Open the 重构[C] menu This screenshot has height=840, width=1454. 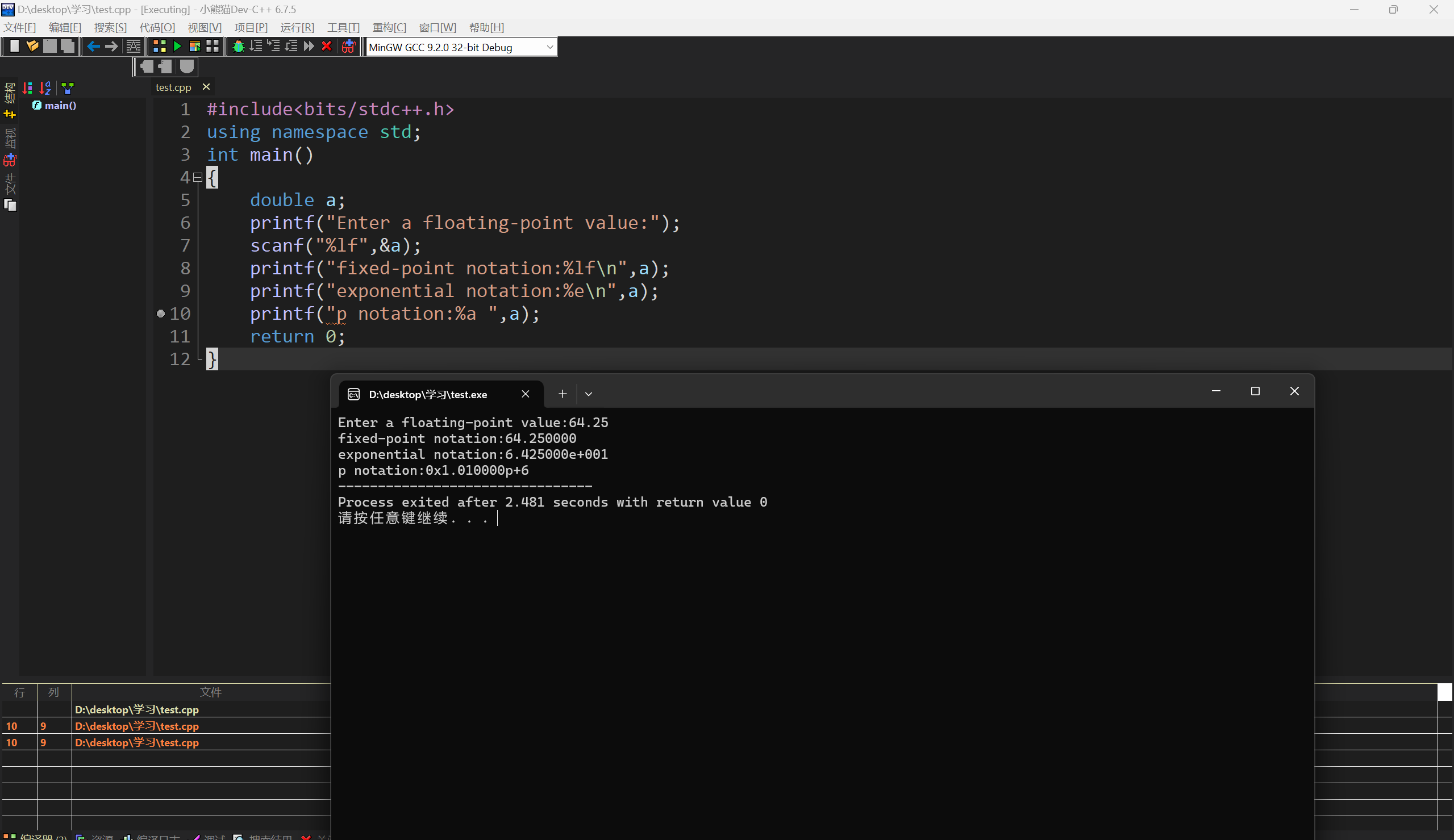(389, 27)
